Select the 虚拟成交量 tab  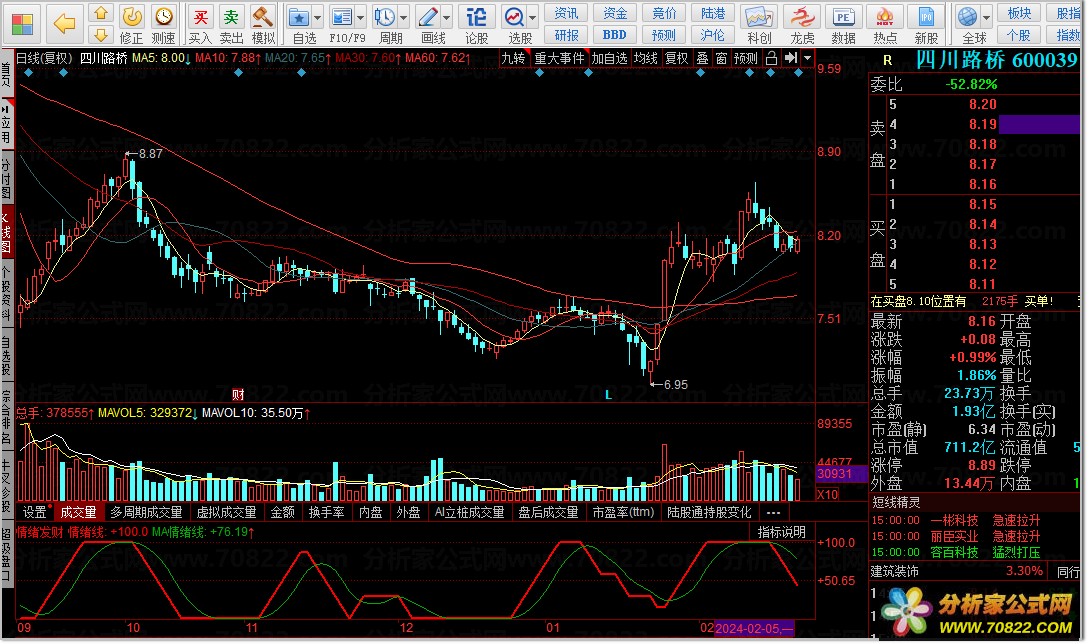(226, 512)
